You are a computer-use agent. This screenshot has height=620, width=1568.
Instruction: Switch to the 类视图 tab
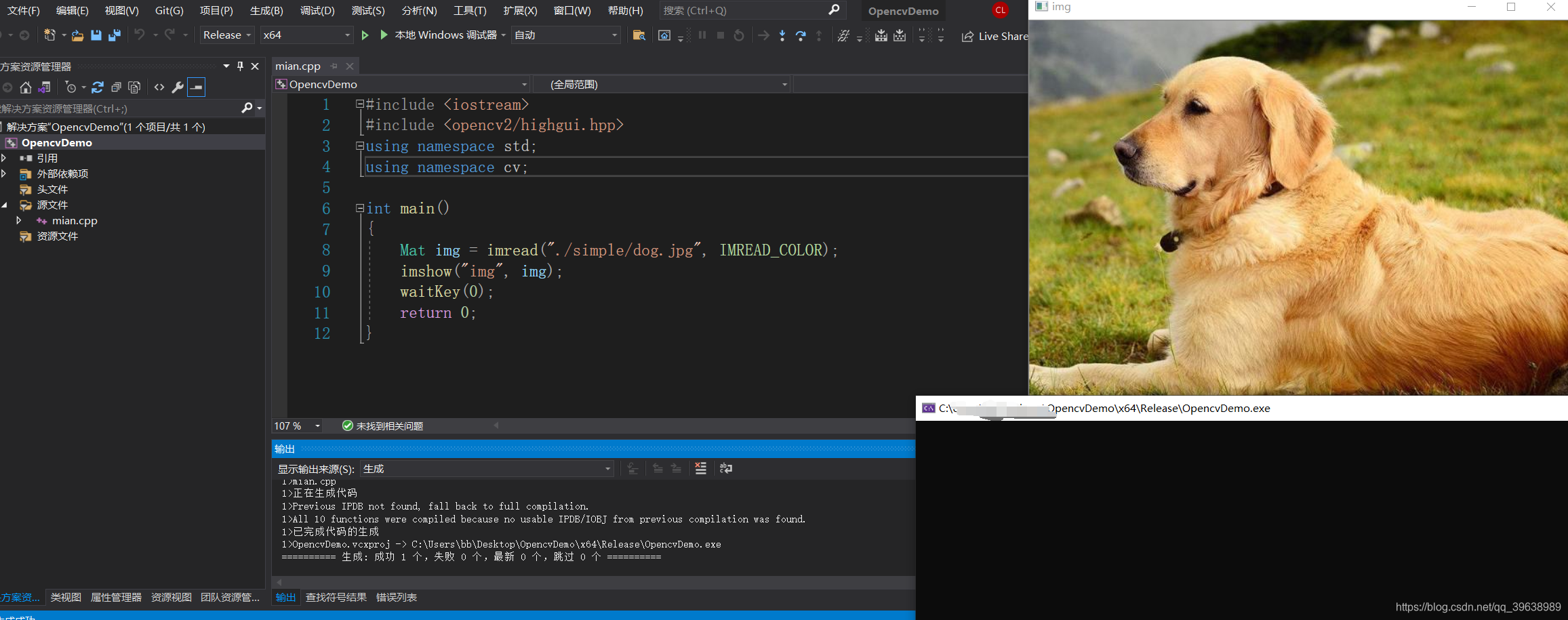(66, 597)
